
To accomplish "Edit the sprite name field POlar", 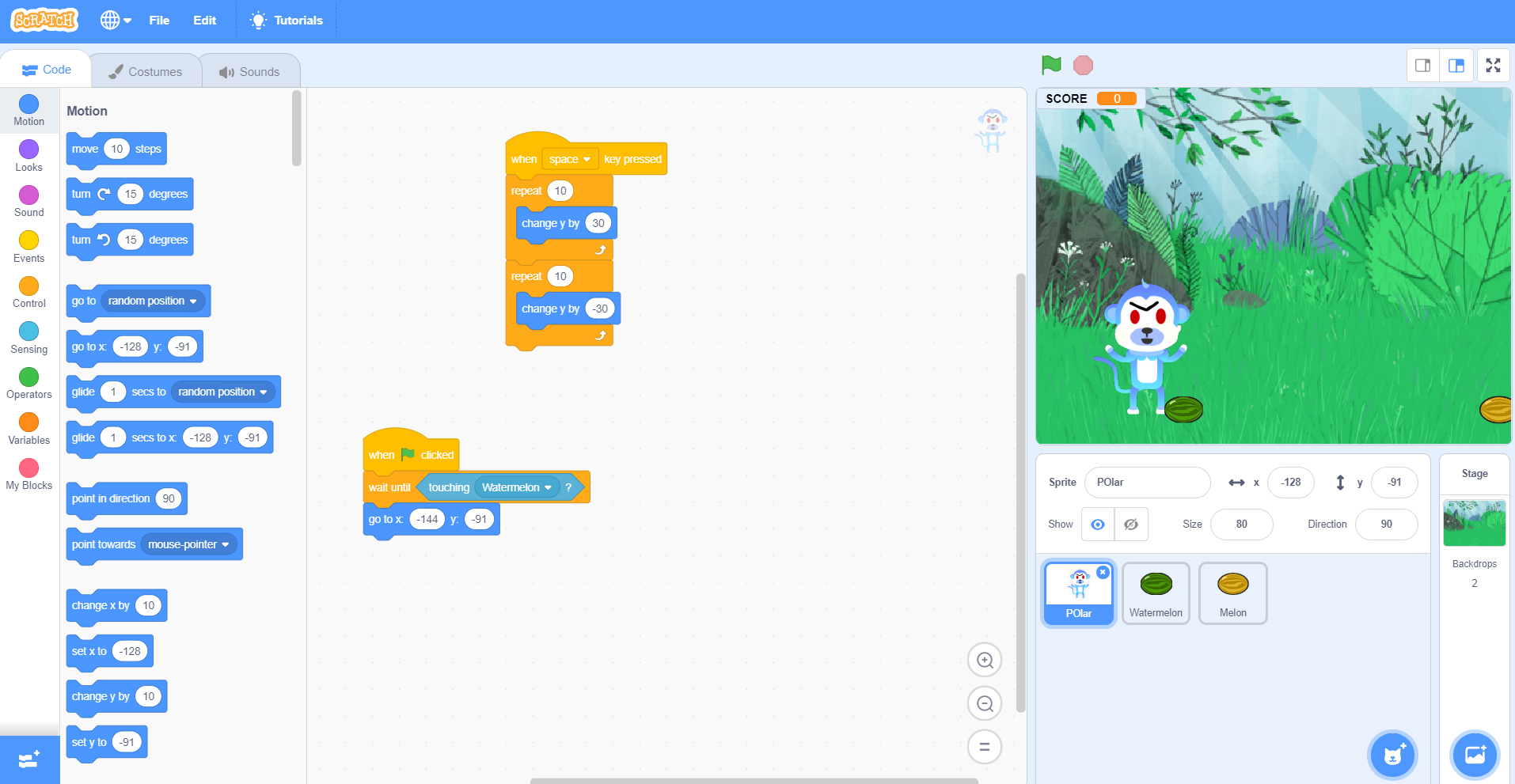I will coord(1147,482).
